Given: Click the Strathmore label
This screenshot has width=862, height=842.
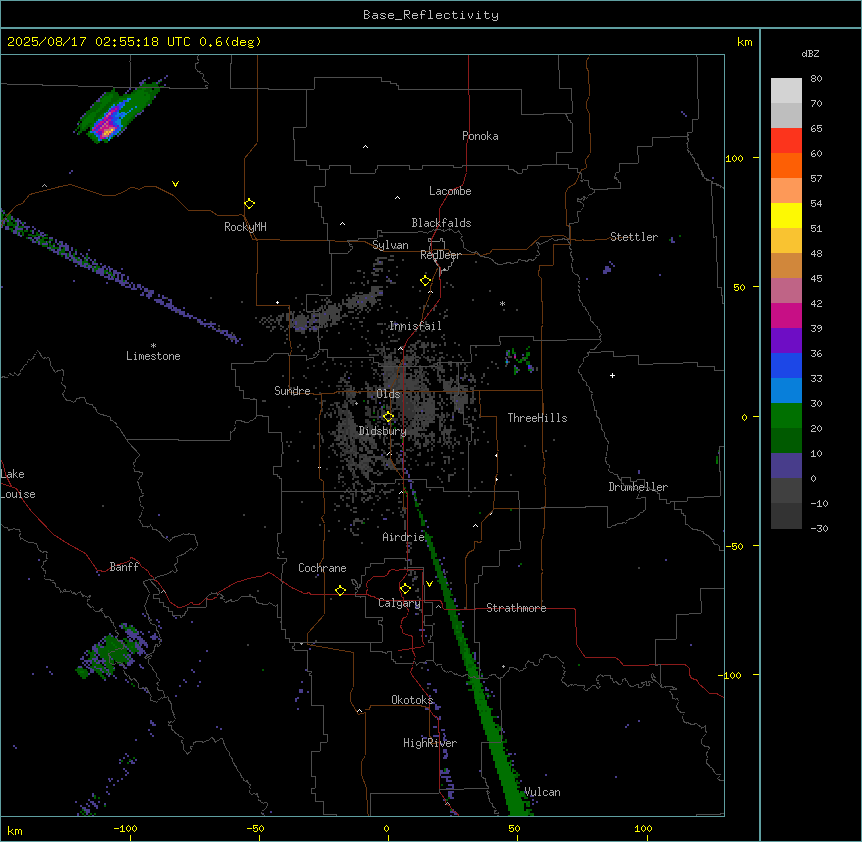Looking at the screenshot, I should (516, 608).
